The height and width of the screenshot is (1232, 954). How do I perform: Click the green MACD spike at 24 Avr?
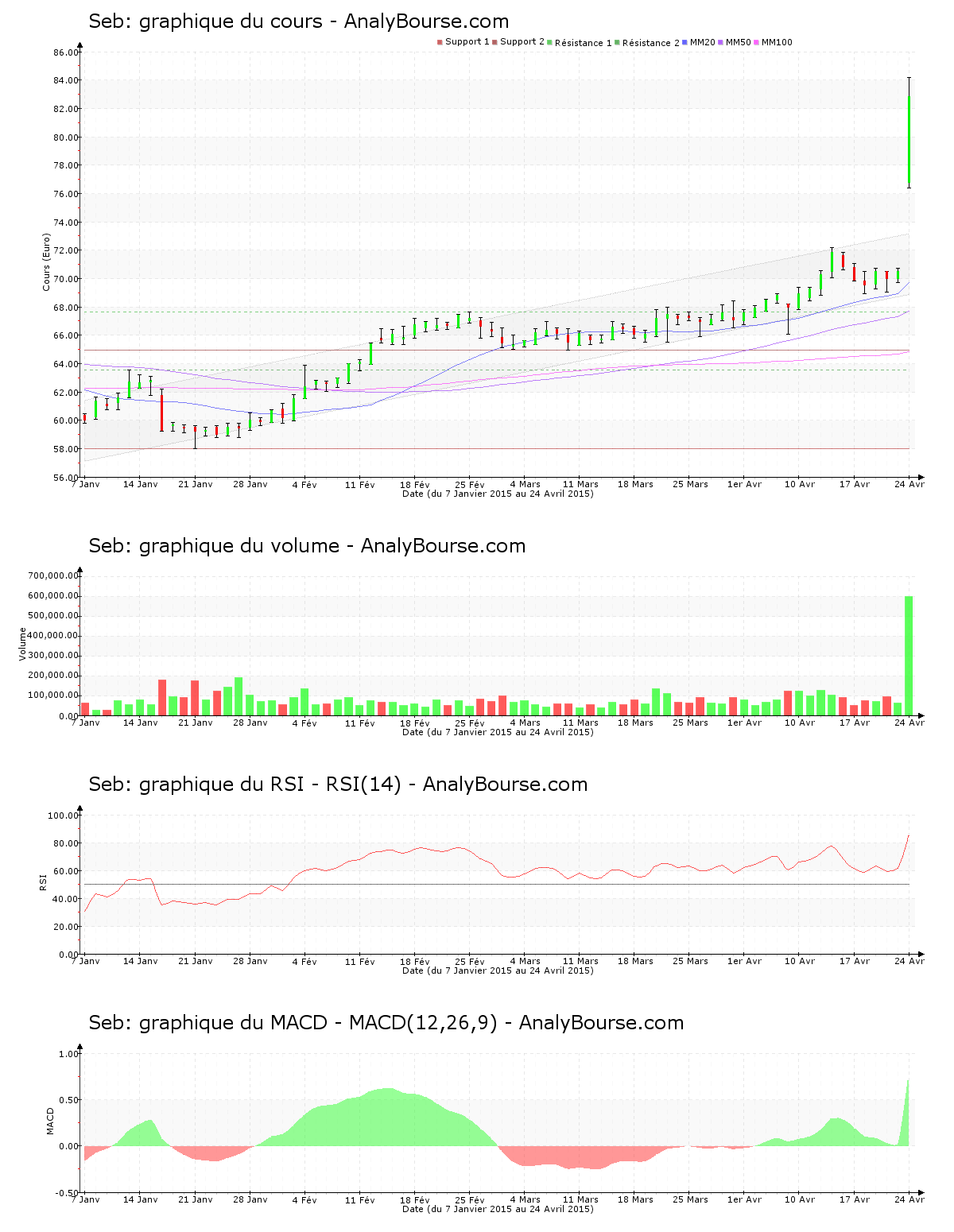(906, 1113)
